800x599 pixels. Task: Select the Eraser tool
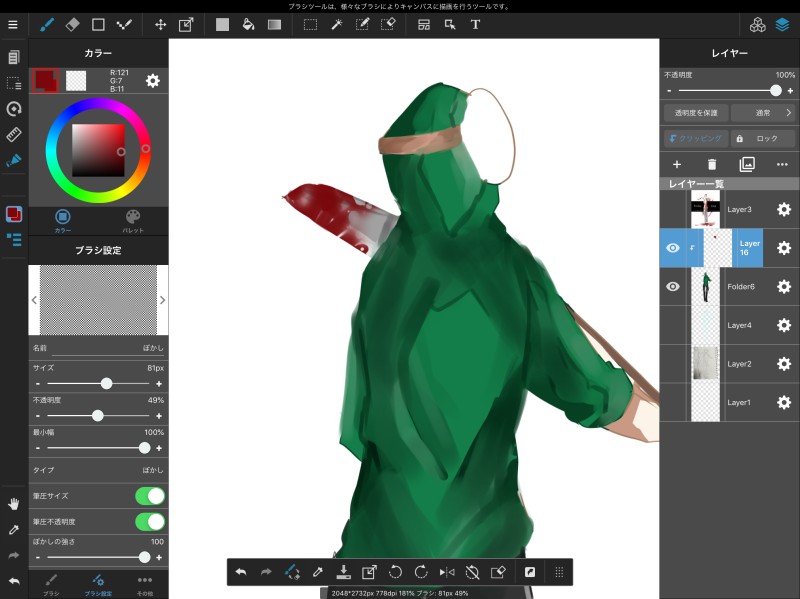(x=72, y=24)
